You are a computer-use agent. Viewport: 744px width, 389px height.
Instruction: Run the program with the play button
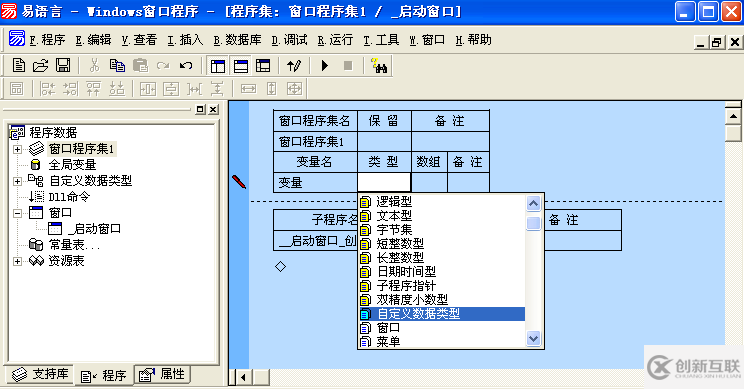click(x=325, y=65)
